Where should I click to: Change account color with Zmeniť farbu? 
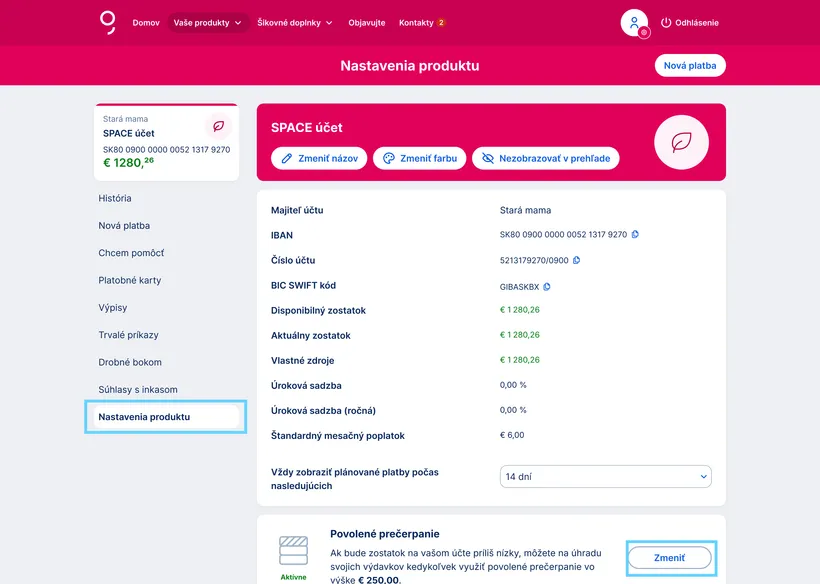point(419,158)
